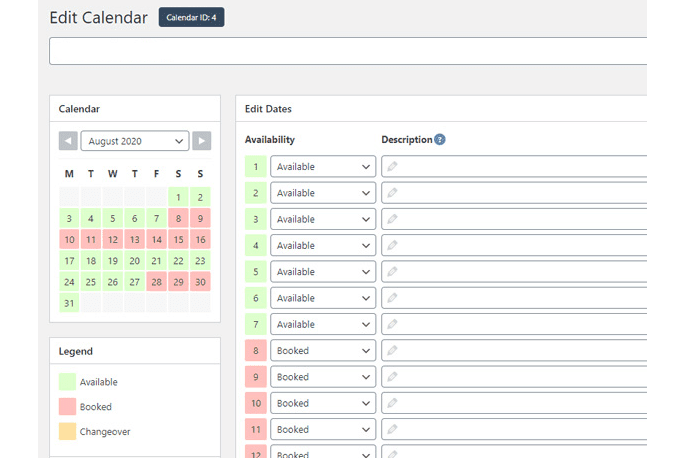Open availability dropdown for day 7

323,324
